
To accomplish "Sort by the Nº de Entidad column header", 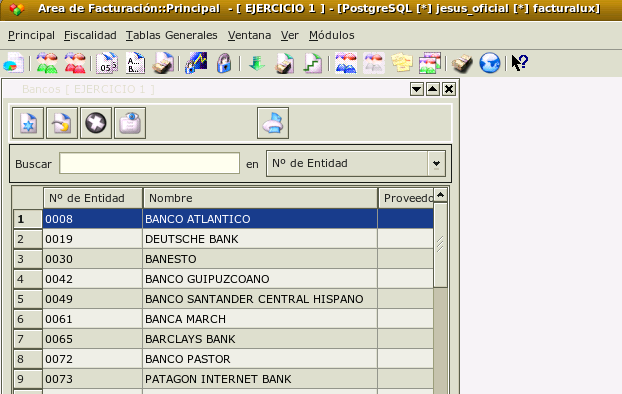I will [x=93, y=198].
